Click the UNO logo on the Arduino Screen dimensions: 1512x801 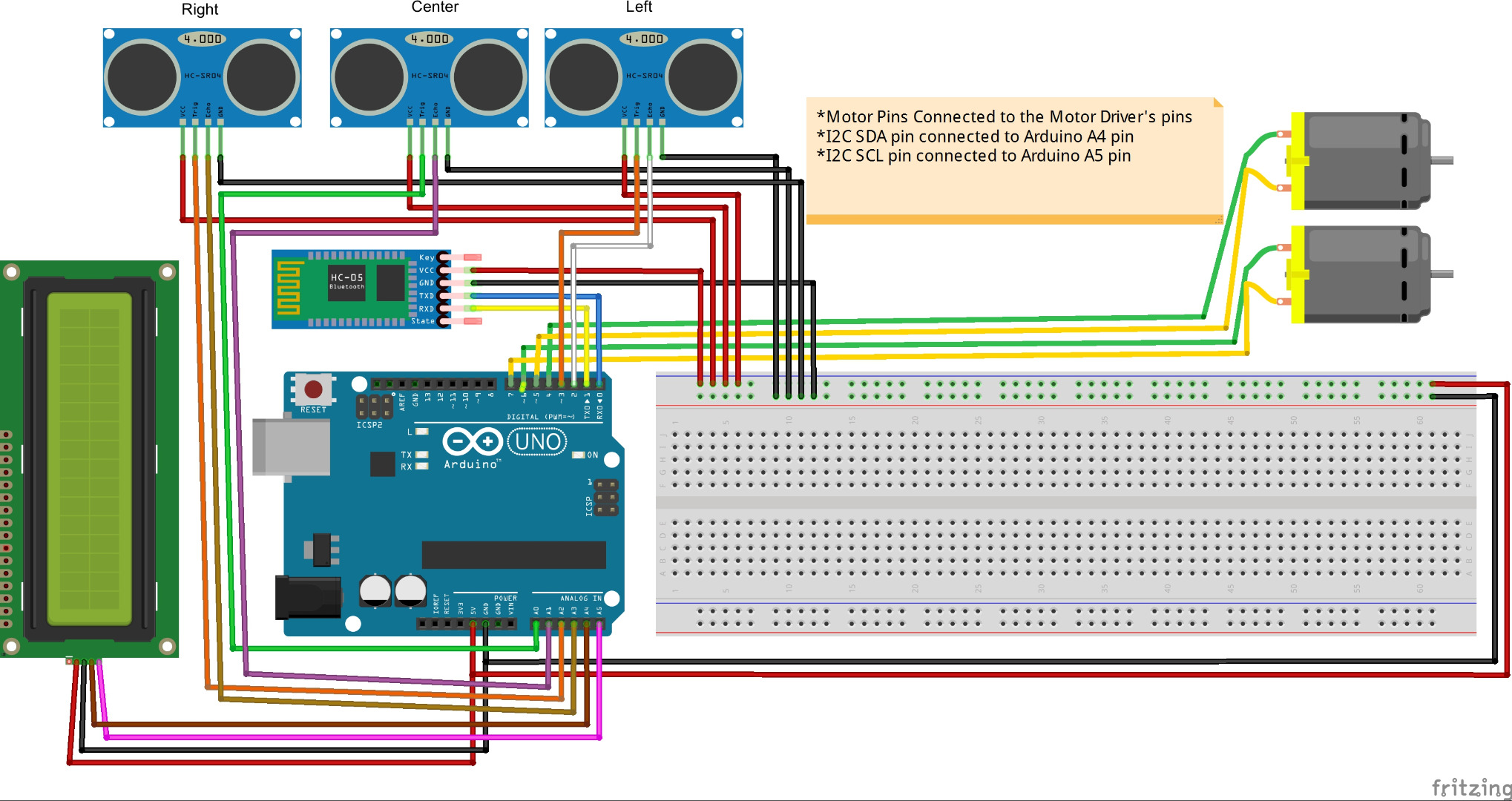pos(537,442)
